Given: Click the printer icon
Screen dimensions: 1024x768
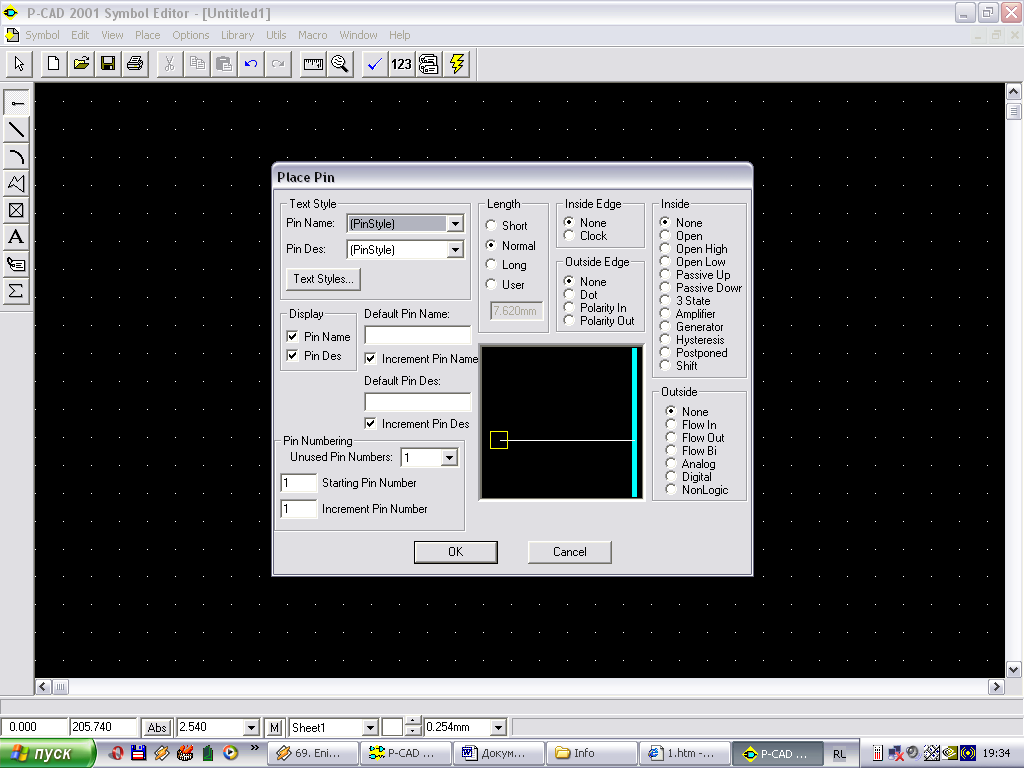Looking at the screenshot, I should coord(135,64).
